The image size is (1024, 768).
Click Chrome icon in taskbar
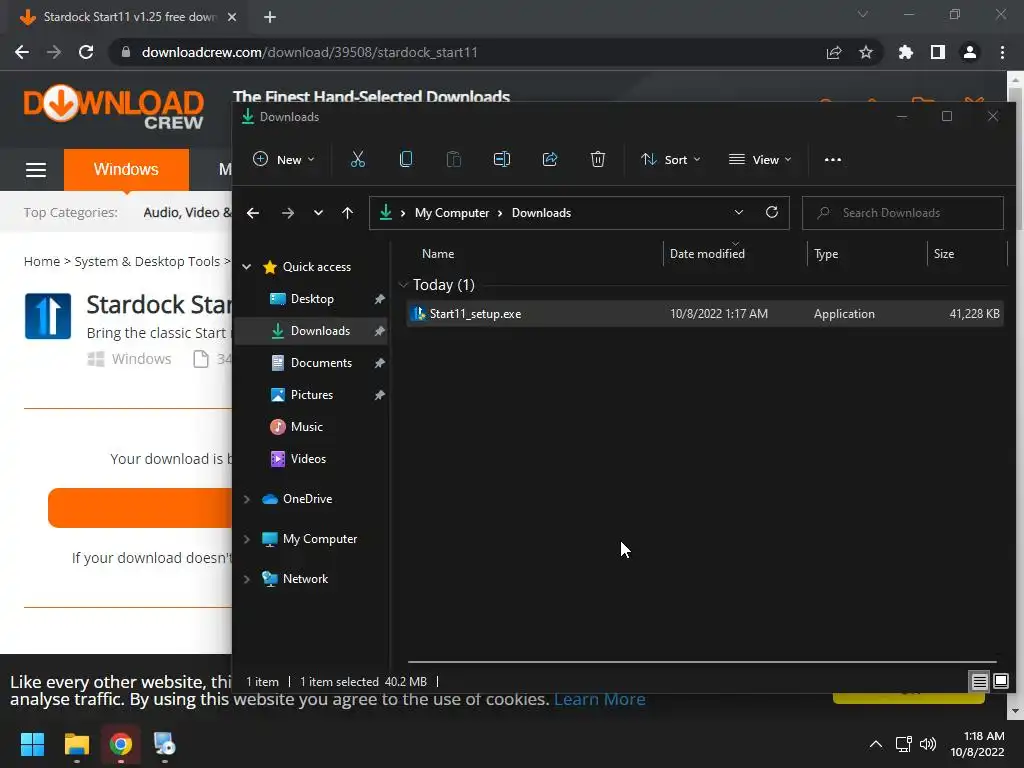pyautogui.click(x=121, y=744)
